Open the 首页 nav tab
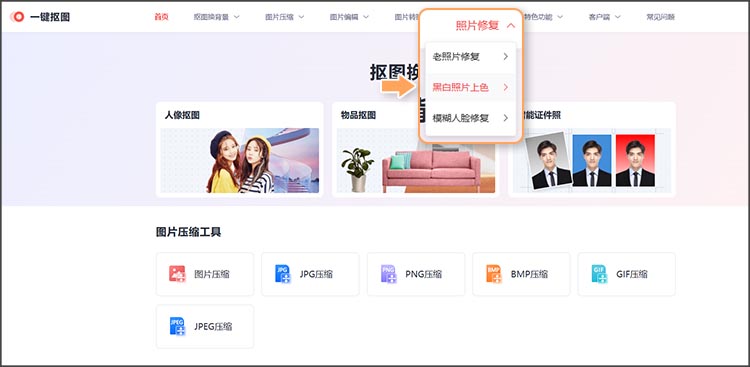 [161, 17]
